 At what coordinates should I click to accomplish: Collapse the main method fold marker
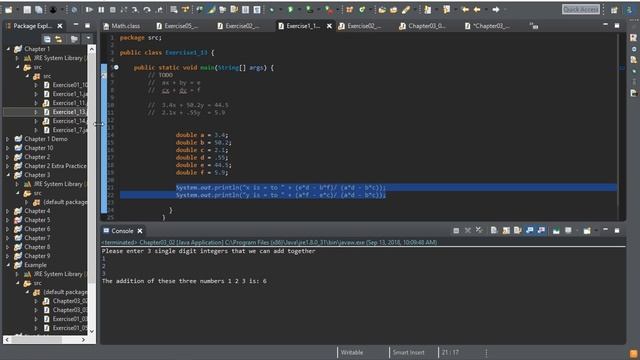[x=116, y=67]
